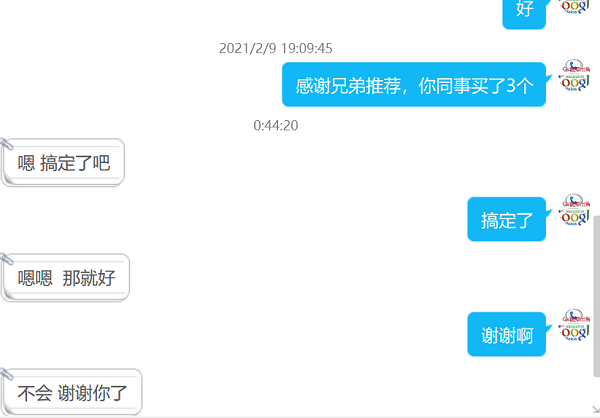Click the paperclip on the '嗯 搞定了吧' bubble
This screenshot has width=600, height=418.
7,144
